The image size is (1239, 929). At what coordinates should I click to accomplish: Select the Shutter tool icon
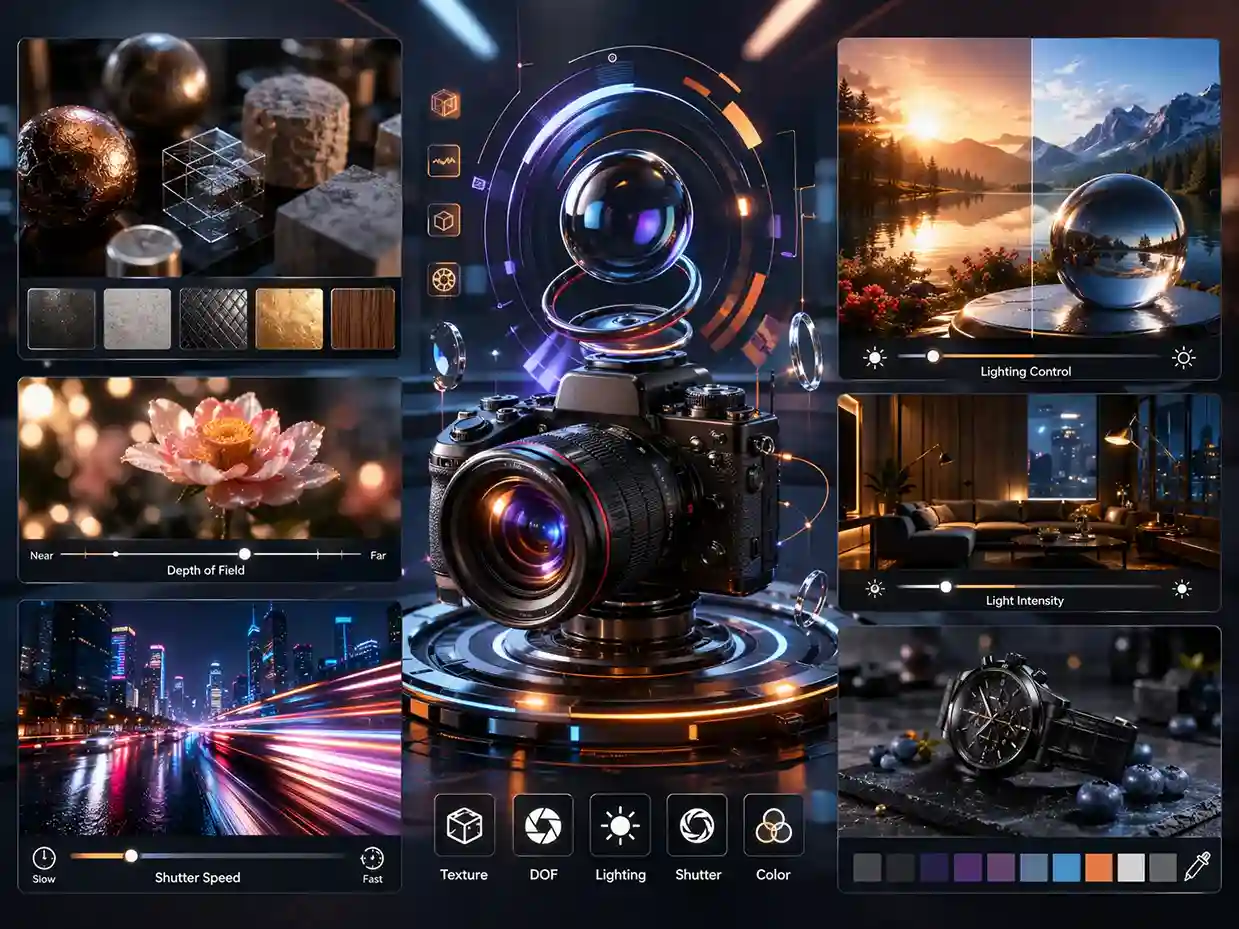[697, 825]
